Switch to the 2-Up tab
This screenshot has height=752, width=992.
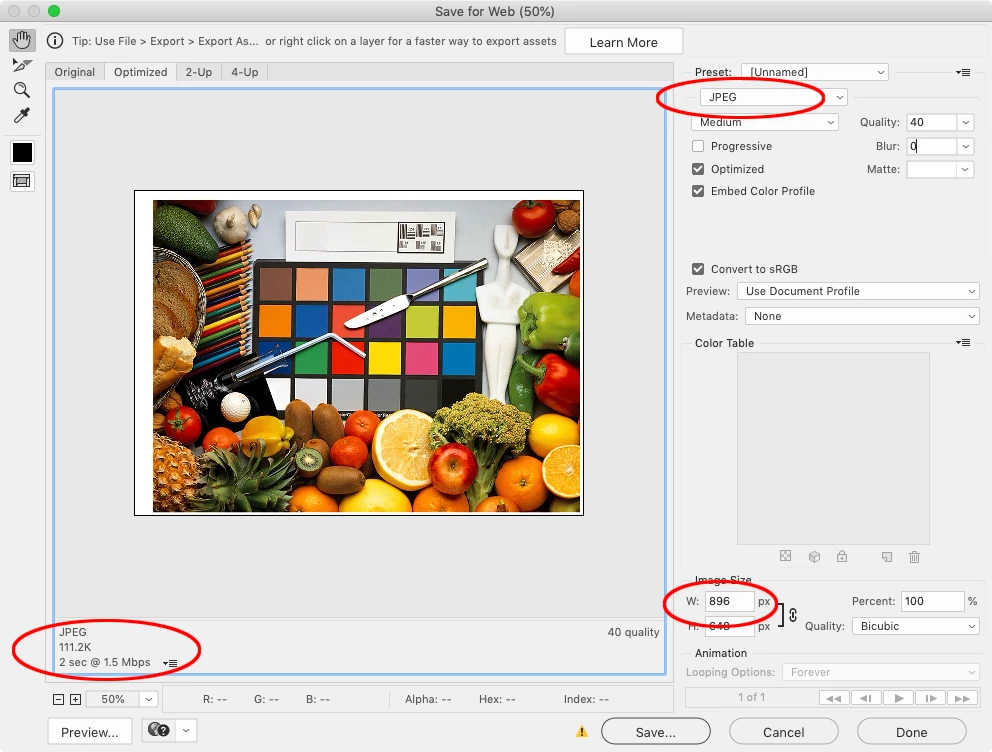coord(199,72)
